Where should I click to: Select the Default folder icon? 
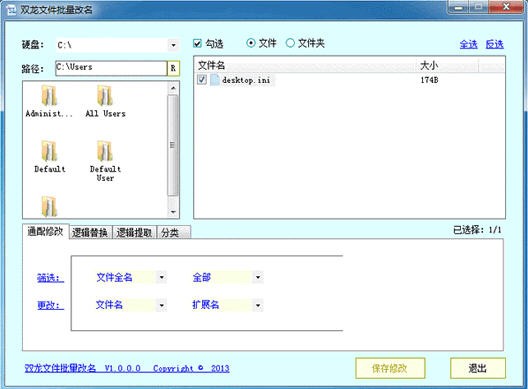(49, 151)
